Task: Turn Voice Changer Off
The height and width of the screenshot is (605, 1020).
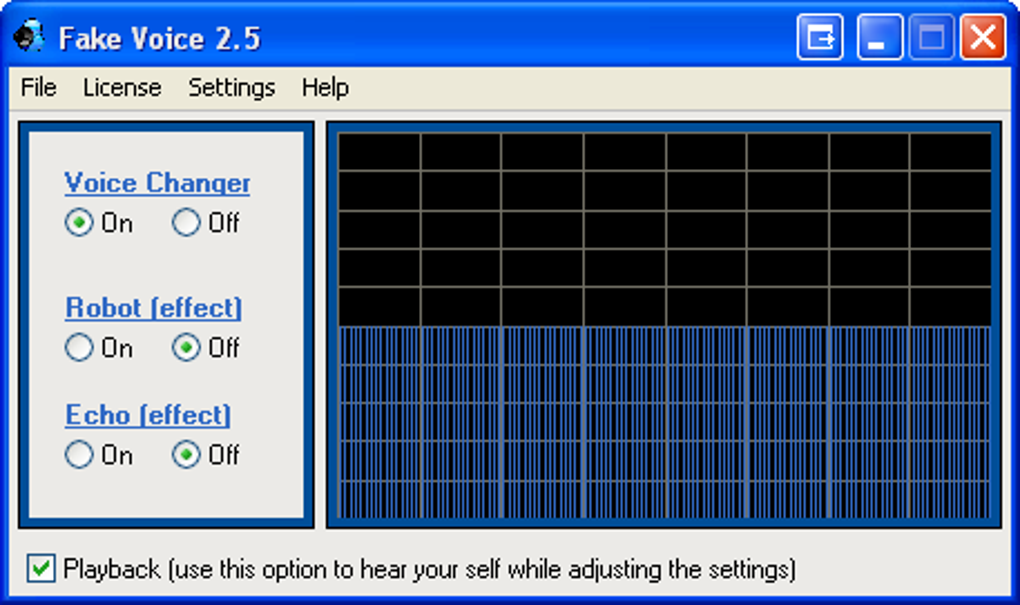Action: pos(206,222)
